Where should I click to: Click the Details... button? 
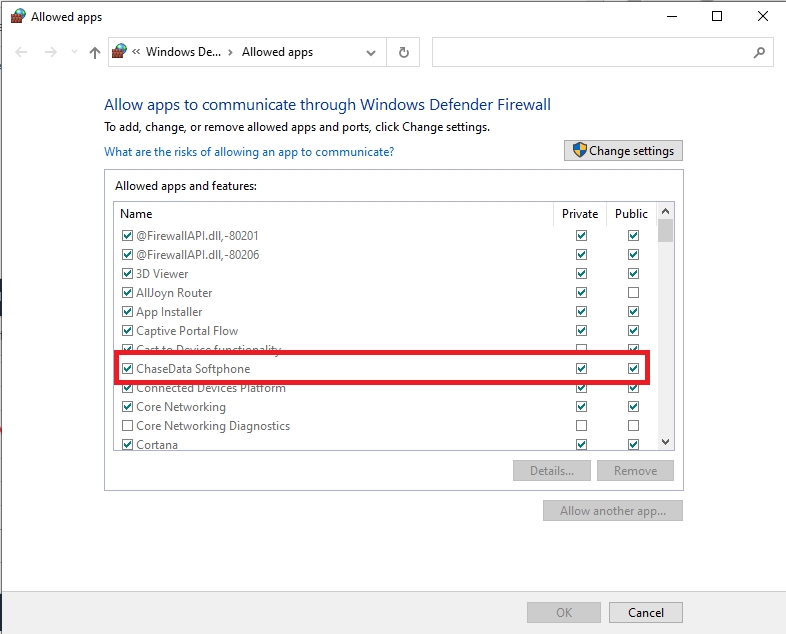pyautogui.click(x=551, y=471)
